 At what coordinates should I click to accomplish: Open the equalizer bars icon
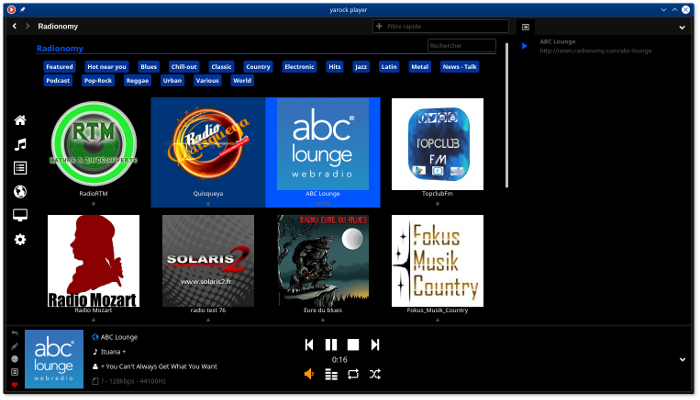tap(331, 374)
